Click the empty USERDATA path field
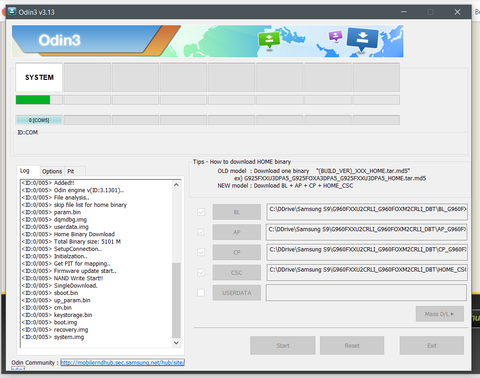 (367, 293)
